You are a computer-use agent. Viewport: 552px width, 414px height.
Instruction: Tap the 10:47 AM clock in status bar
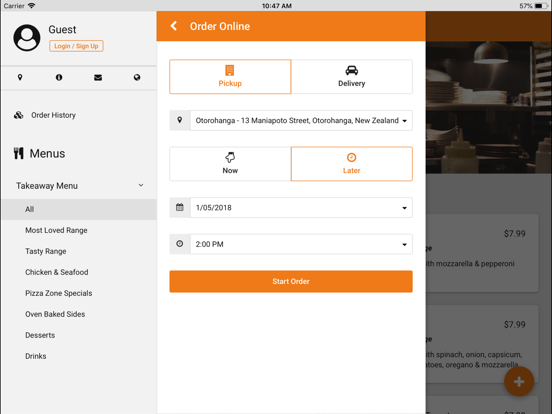[277, 6]
